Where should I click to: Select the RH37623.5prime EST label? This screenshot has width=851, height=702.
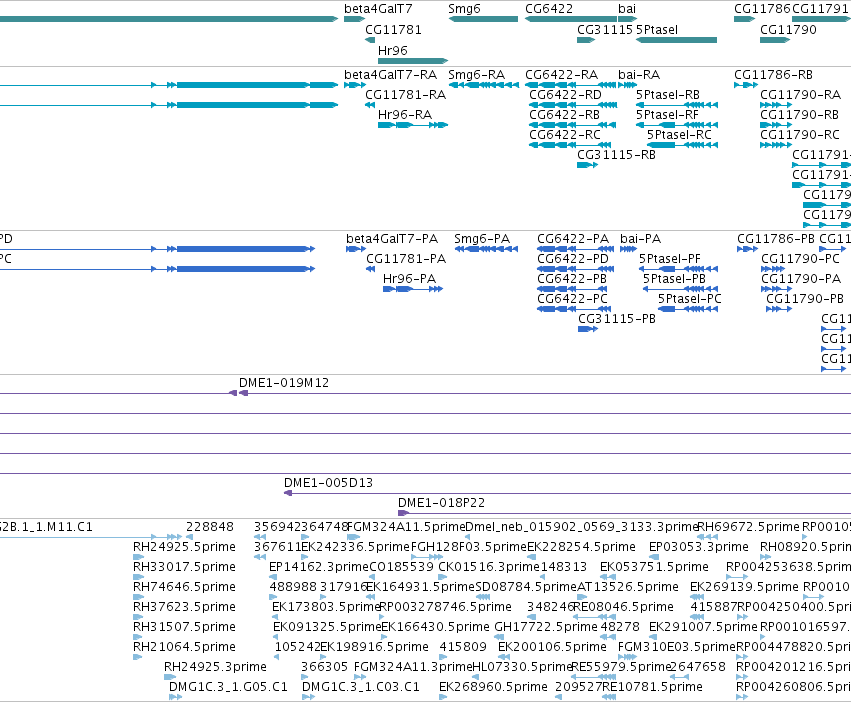tap(185, 607)
